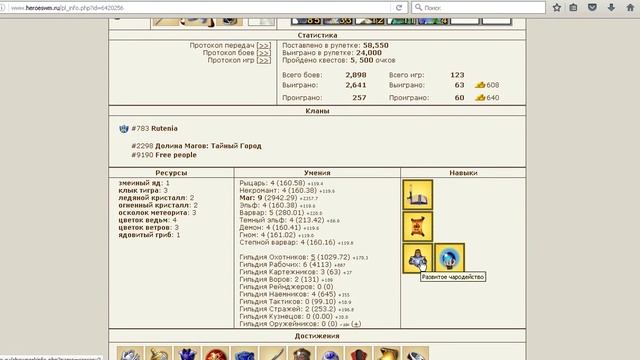Click the Пройдено квестов: 5, 500 line
640x360 pixels.
339,60
